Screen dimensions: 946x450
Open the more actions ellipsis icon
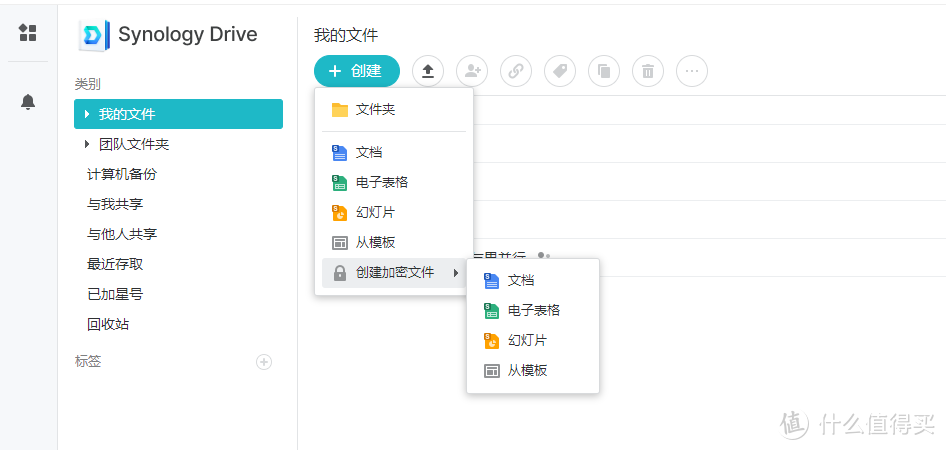692,71
